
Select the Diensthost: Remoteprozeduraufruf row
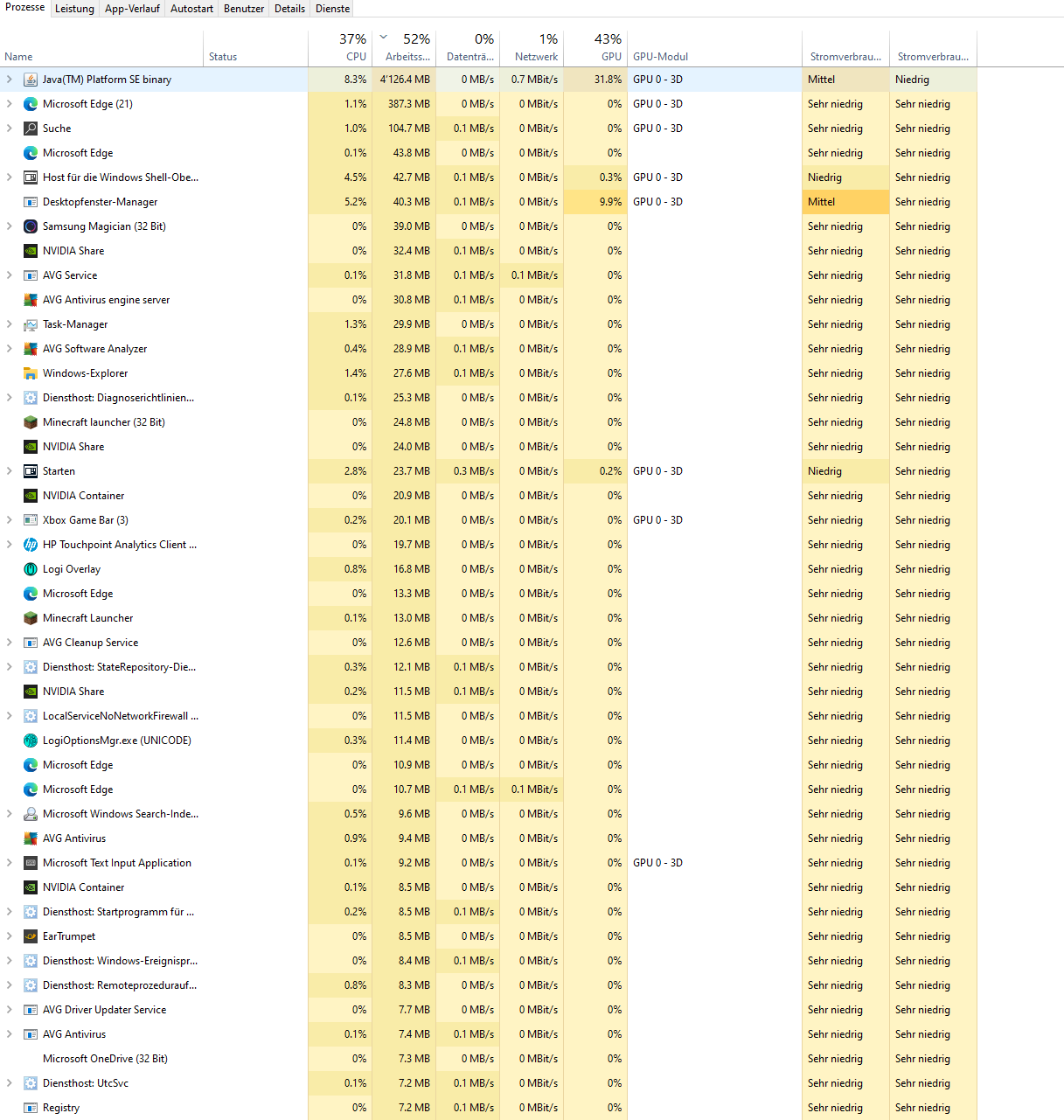click(x=488, y=985)
